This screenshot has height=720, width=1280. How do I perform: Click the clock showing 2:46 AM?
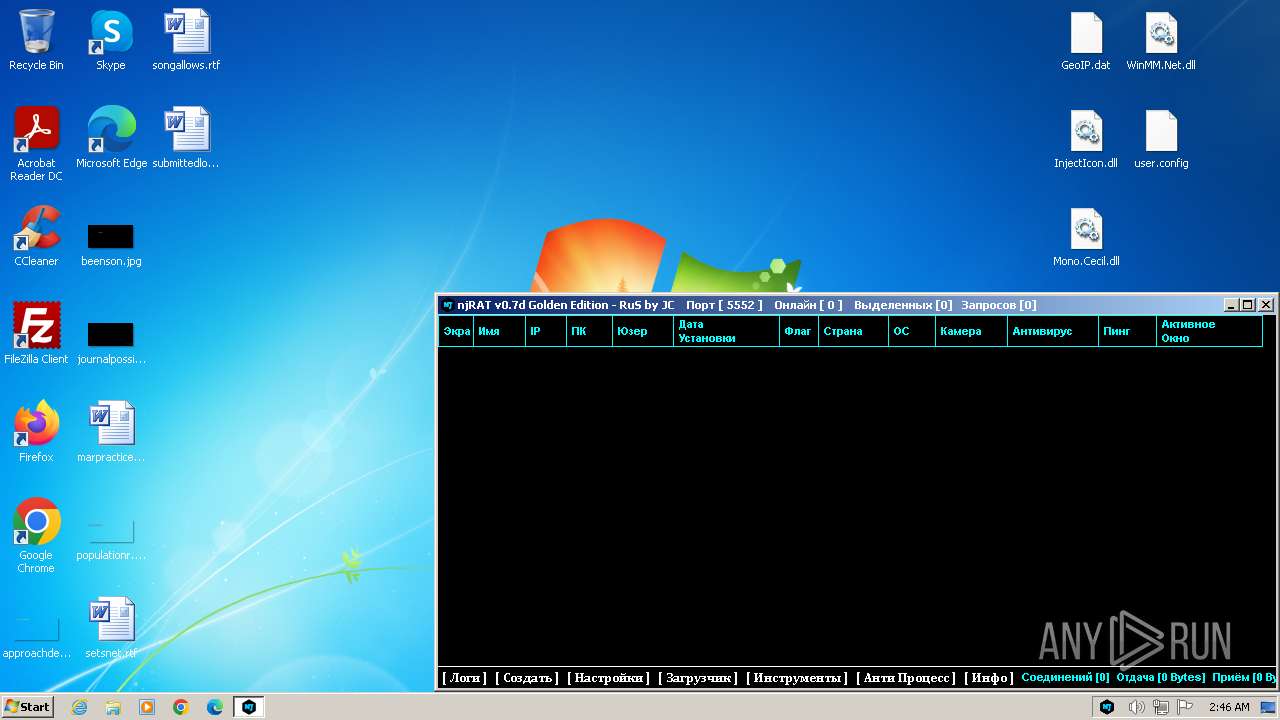pos(1229,707)
